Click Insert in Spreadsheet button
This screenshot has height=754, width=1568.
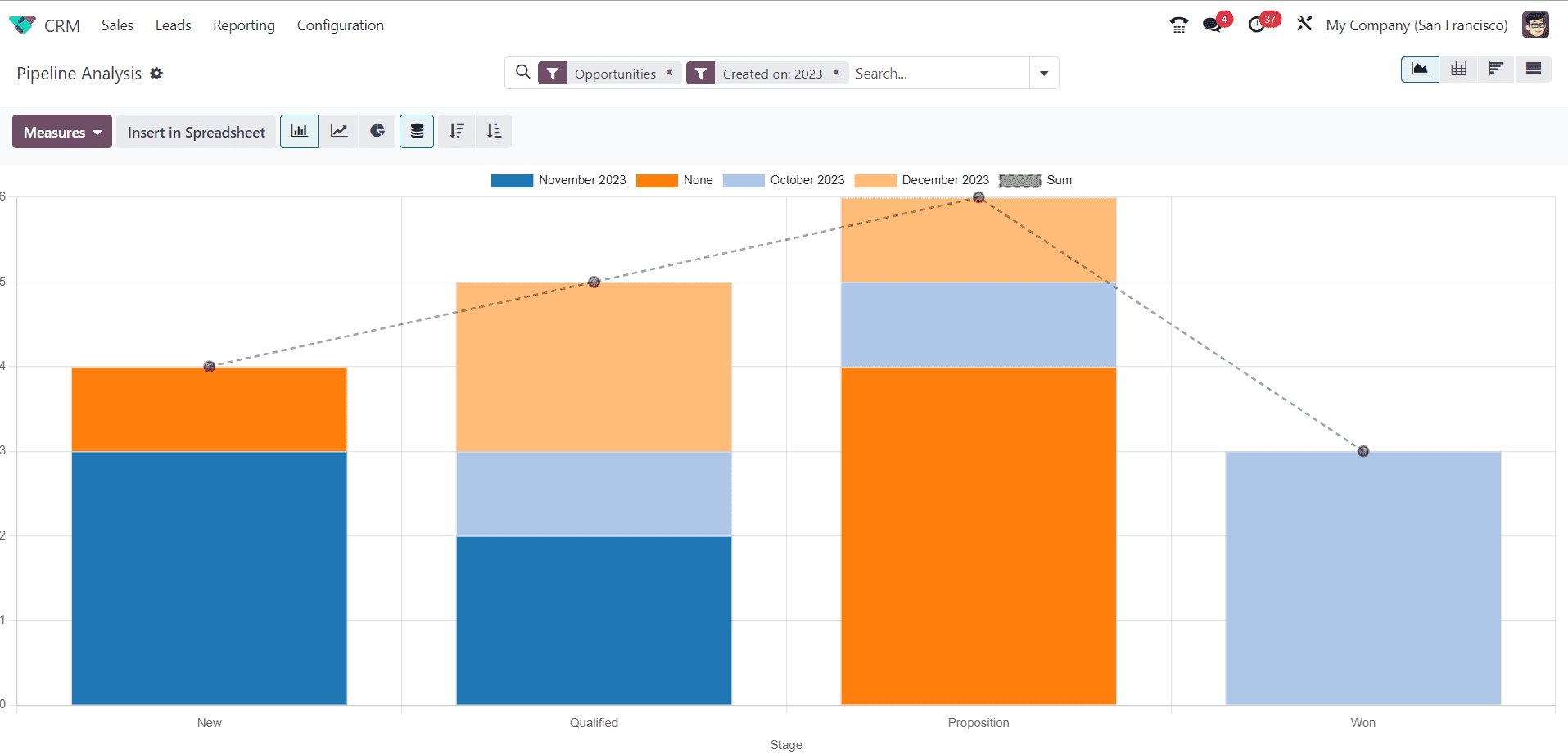(x=197, y=132)
